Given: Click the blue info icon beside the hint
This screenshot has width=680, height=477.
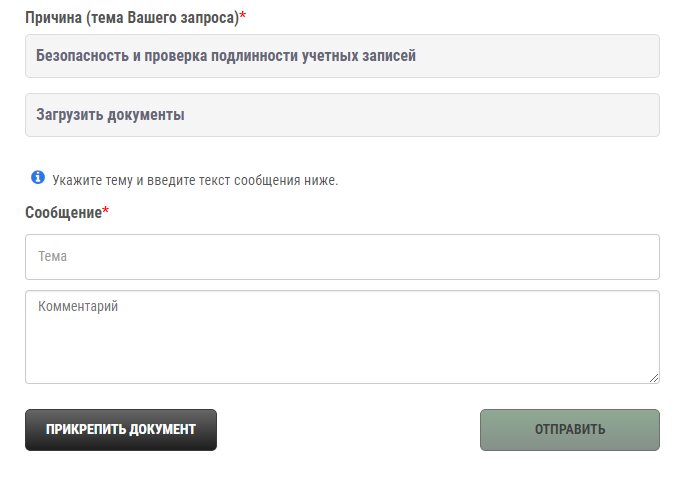Looking at the screenshot, I should click(x=38, y=178).
